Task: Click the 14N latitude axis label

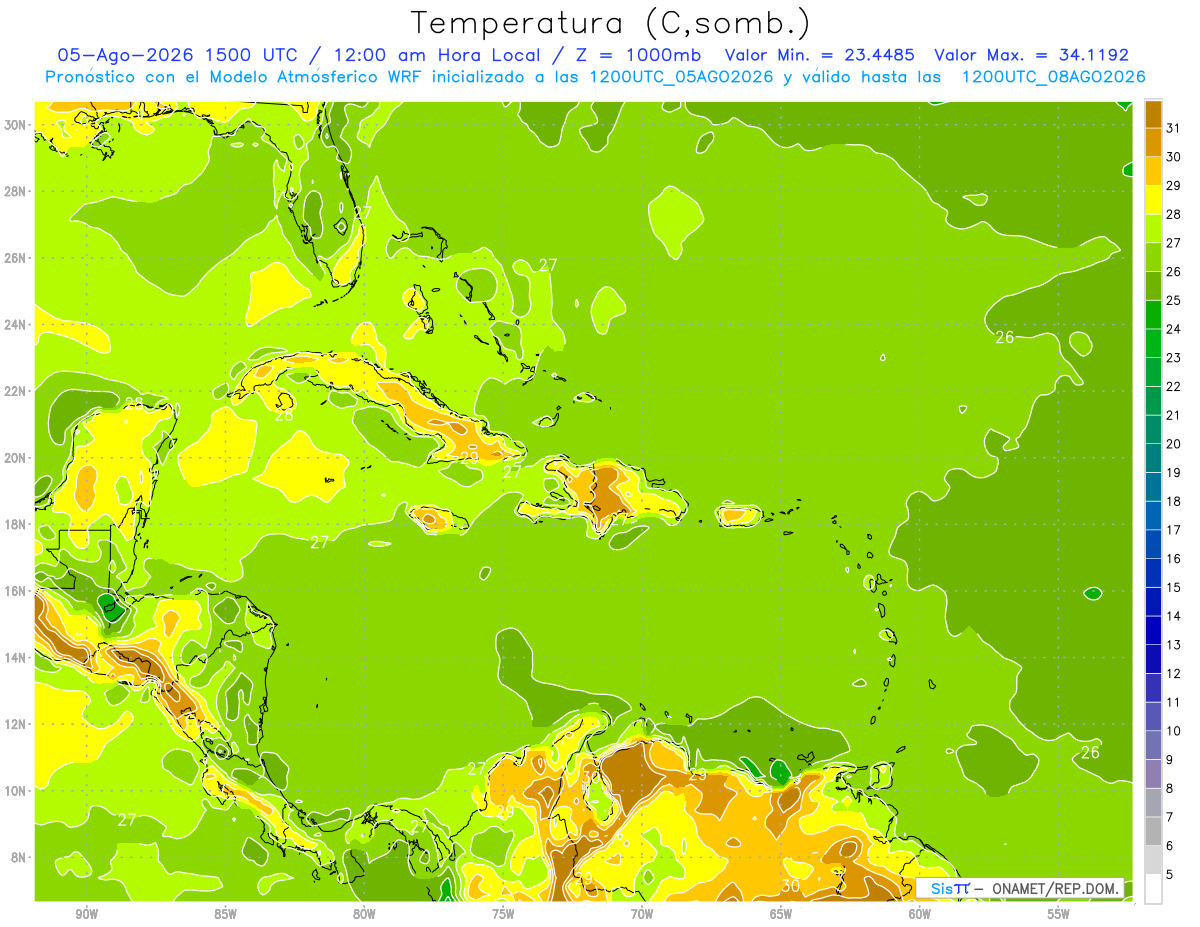Action: click(x=16, y=658)
